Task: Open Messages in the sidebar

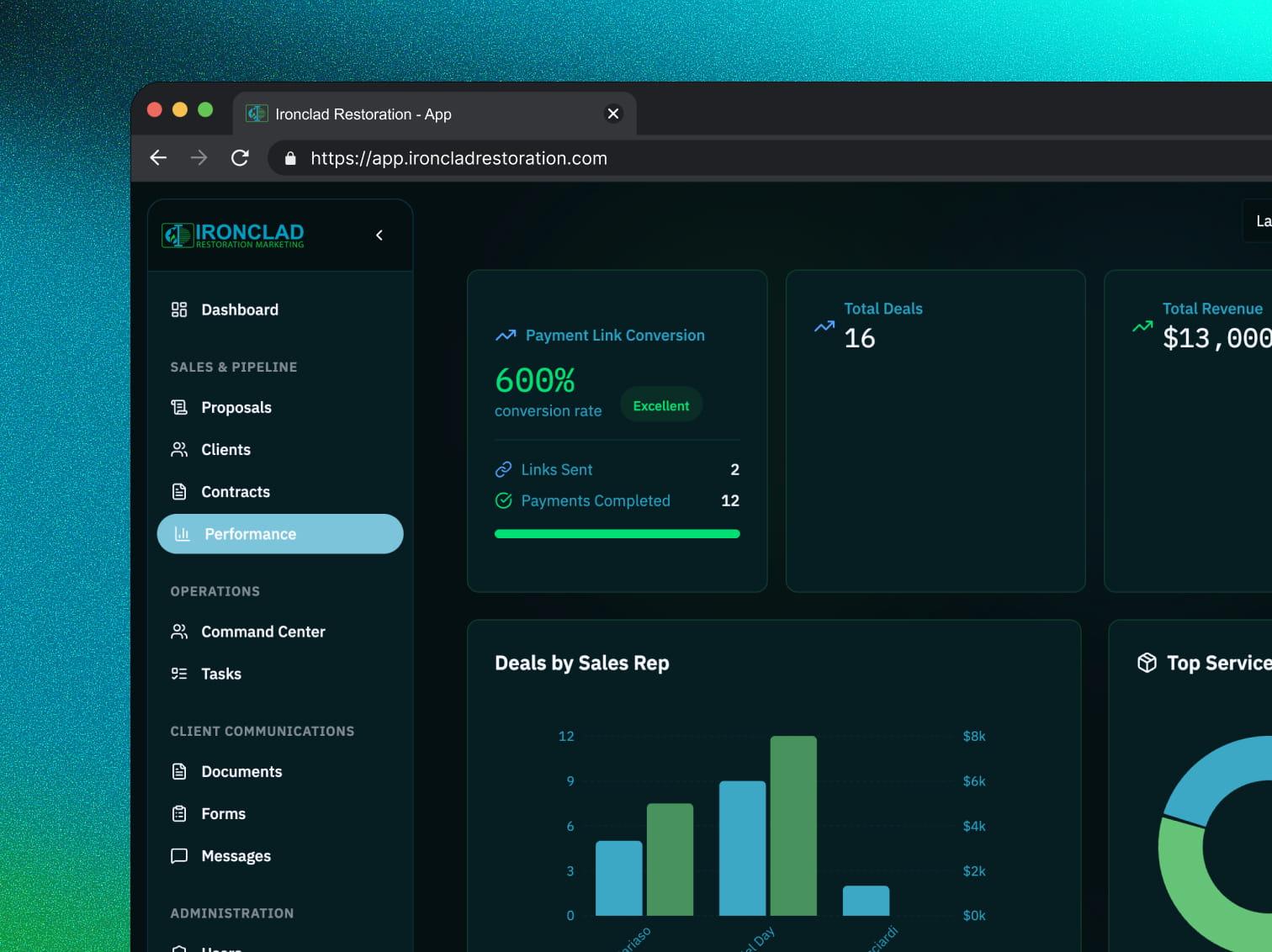Action: (280, 856)
